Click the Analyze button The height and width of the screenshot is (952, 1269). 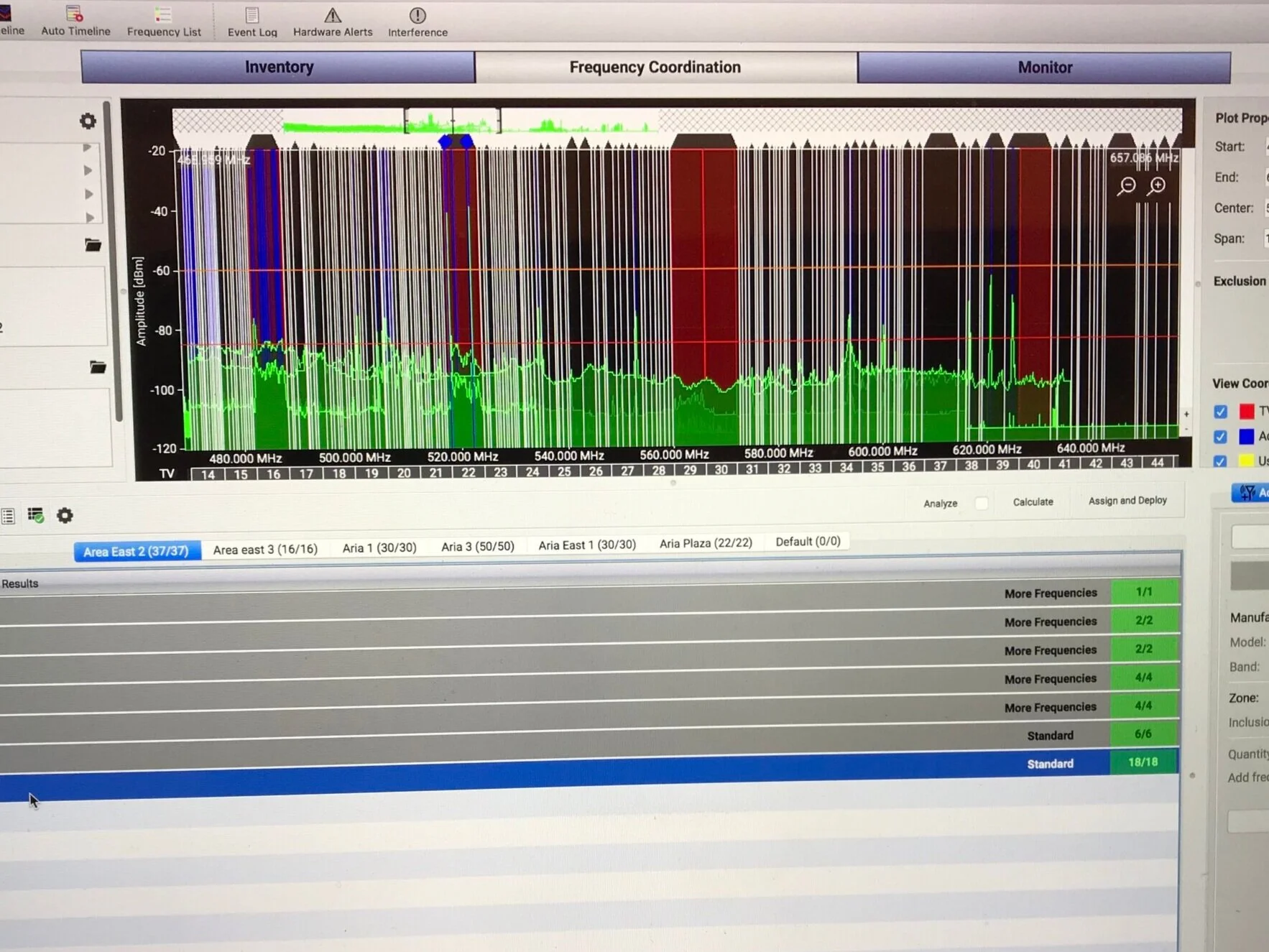(940, 504)
